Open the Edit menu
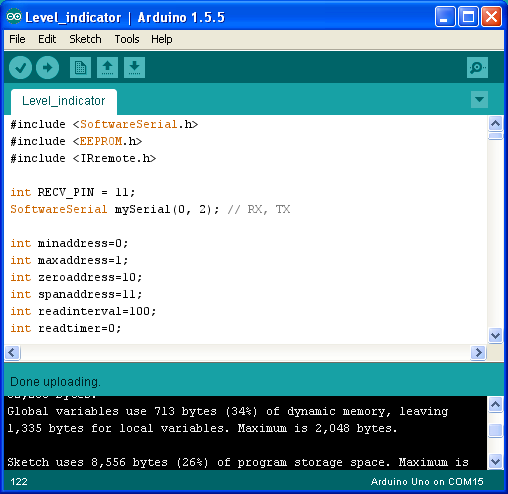Screen dimensions: 508x494 click(x=47, y=39)
